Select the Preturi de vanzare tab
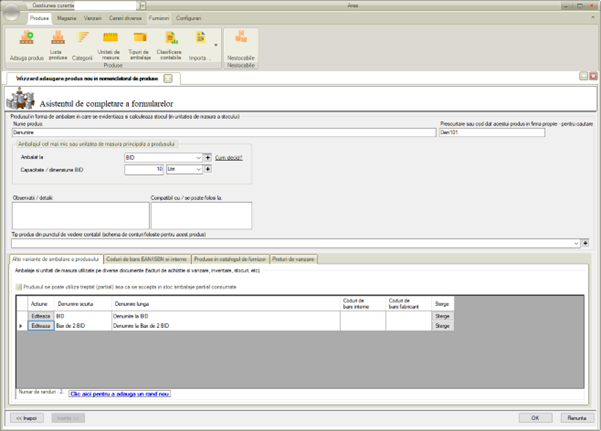The height and width of the screenshot is (431, 601). [x=293, y=259]
